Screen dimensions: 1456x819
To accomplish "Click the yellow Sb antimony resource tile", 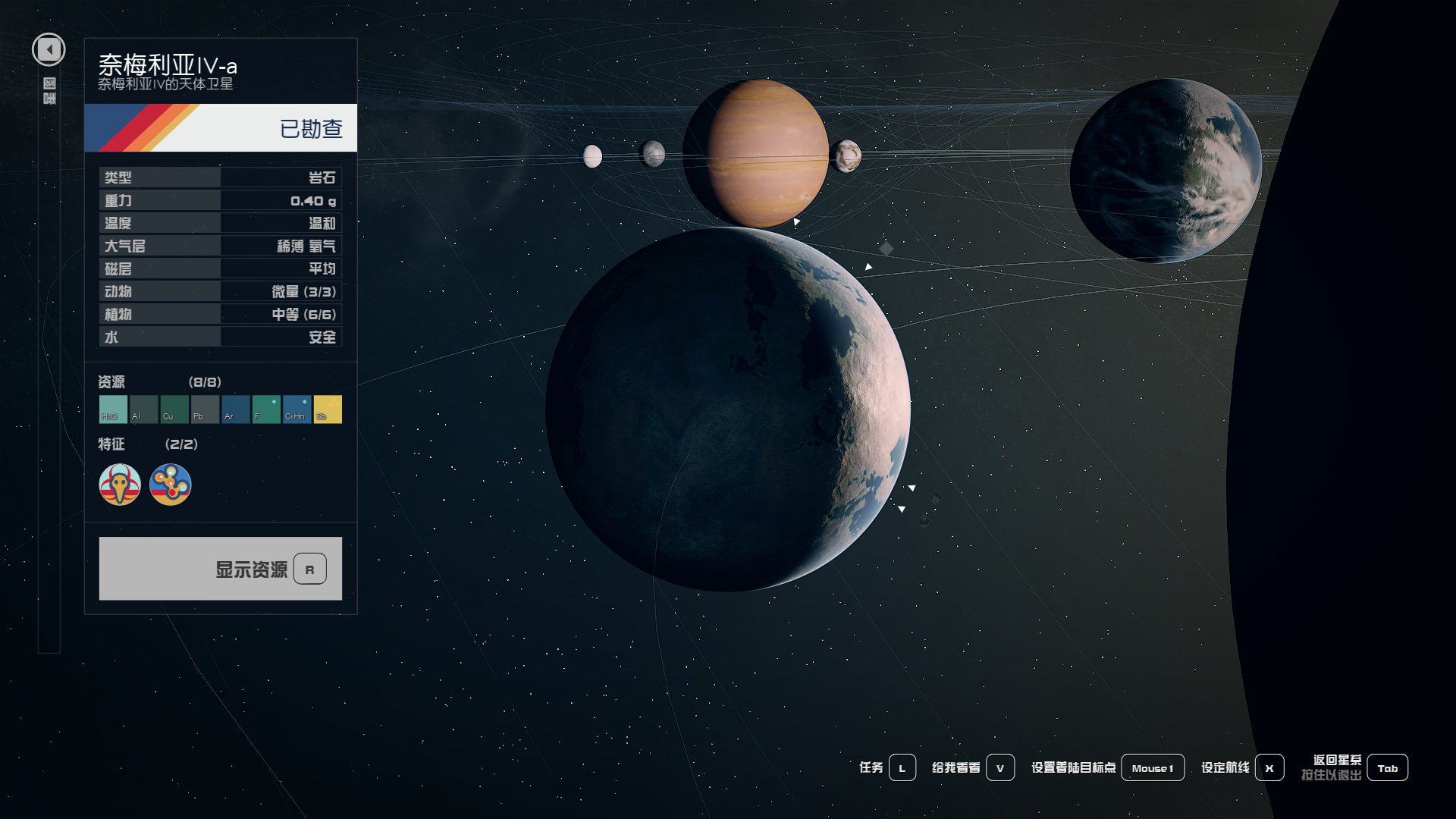I will 328,409.
